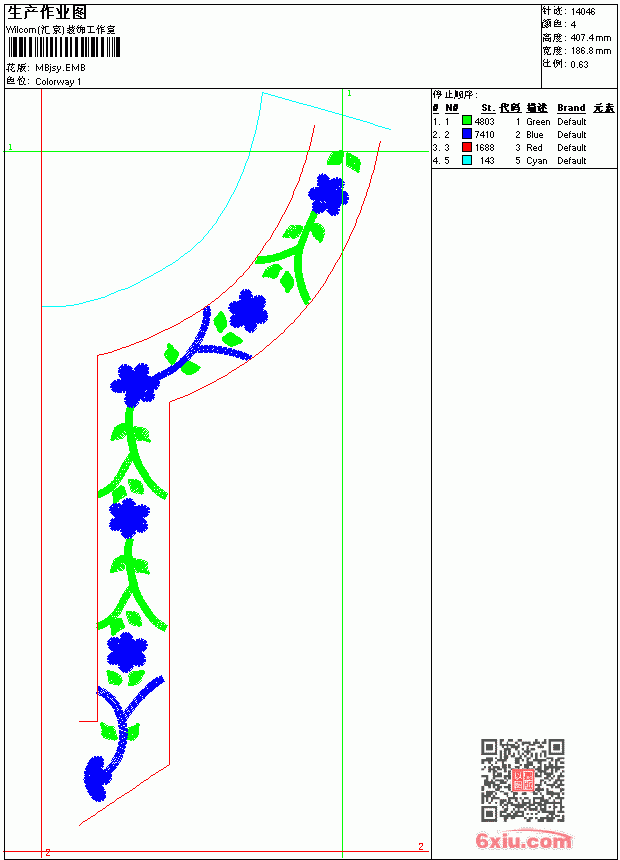Click the Colorway 1 label
The height and width of the screenshot is (860, 620).
click(58, 82)
